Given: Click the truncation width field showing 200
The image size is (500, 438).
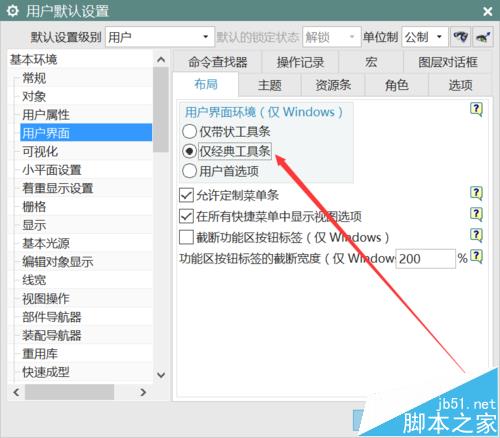Looking at the screenshot, I should click(x=425, y=259).
